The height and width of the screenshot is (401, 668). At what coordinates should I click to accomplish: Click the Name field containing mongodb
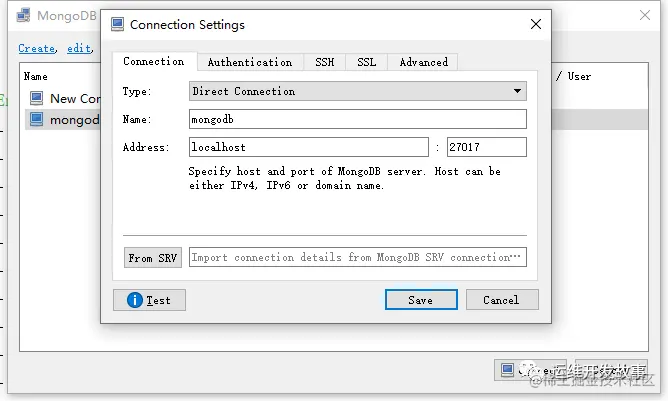coord(357,119)
